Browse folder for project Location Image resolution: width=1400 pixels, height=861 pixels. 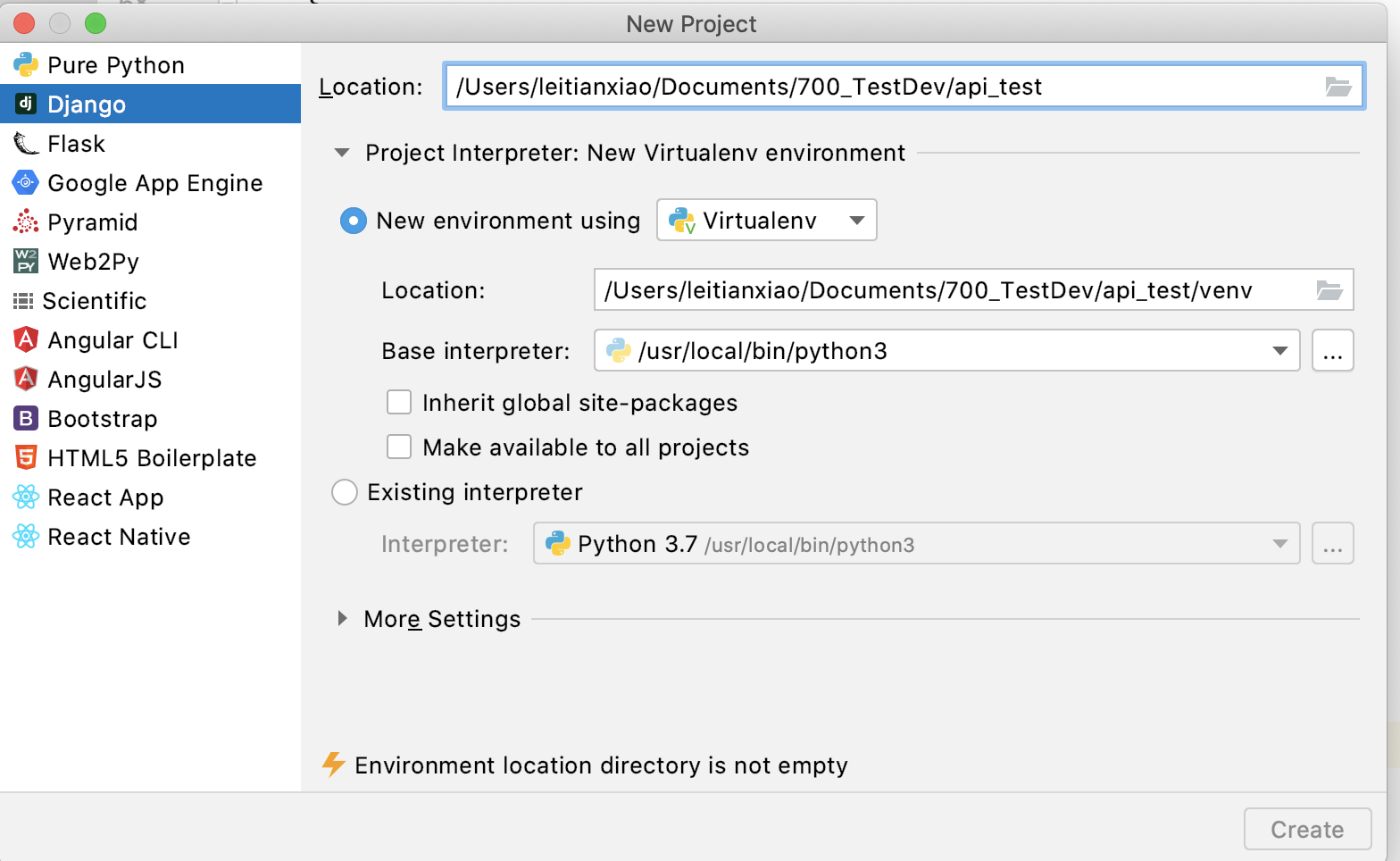[1337, 87]
